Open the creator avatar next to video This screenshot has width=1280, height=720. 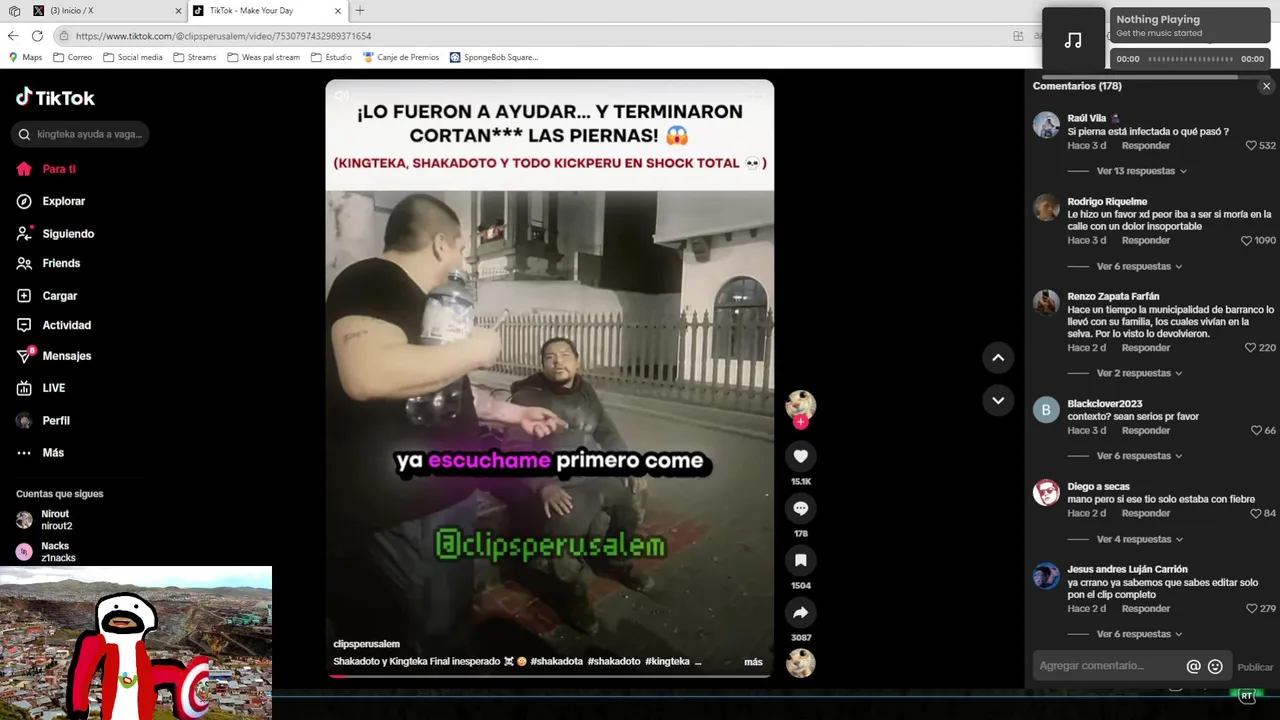[x=800, y=405]
